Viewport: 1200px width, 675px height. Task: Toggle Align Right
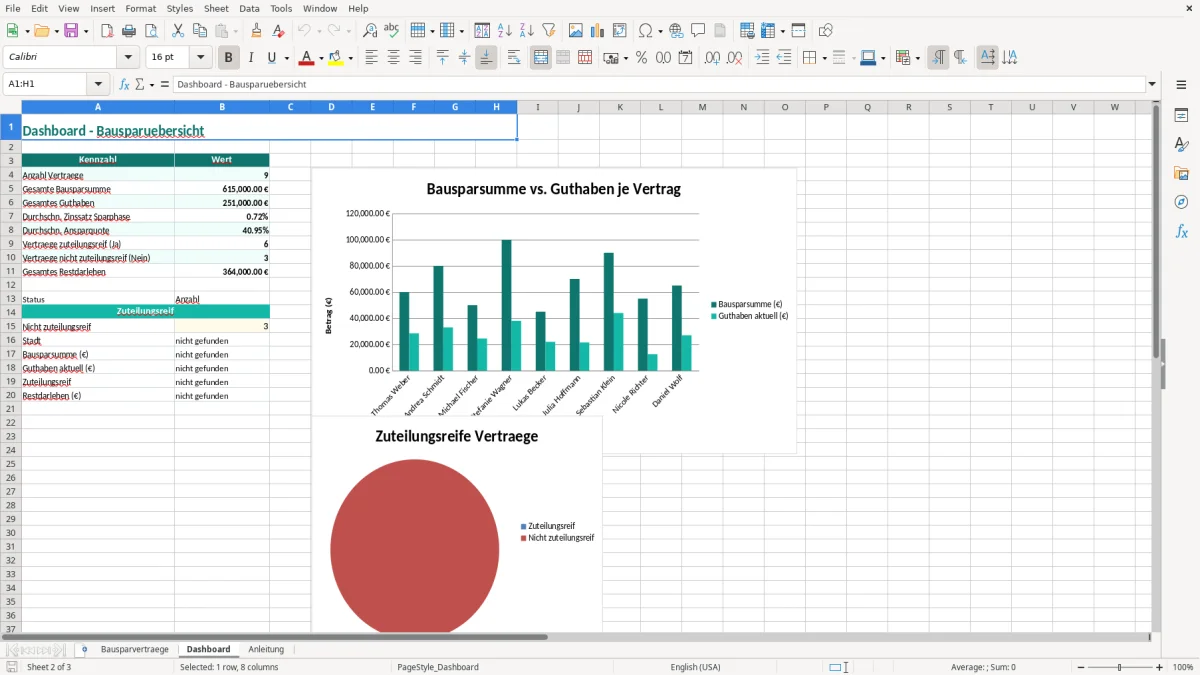[x=415, y=58]
